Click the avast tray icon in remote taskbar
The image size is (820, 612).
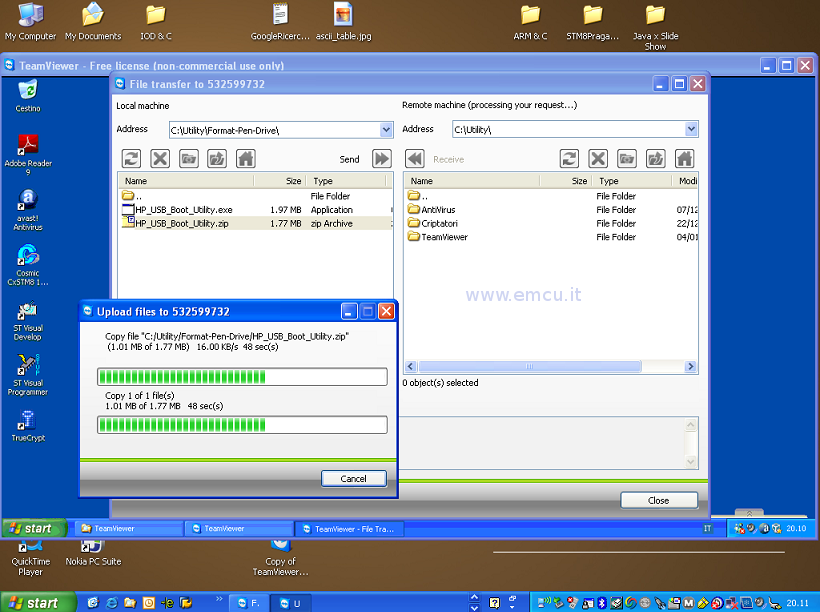tap(765, 528)
